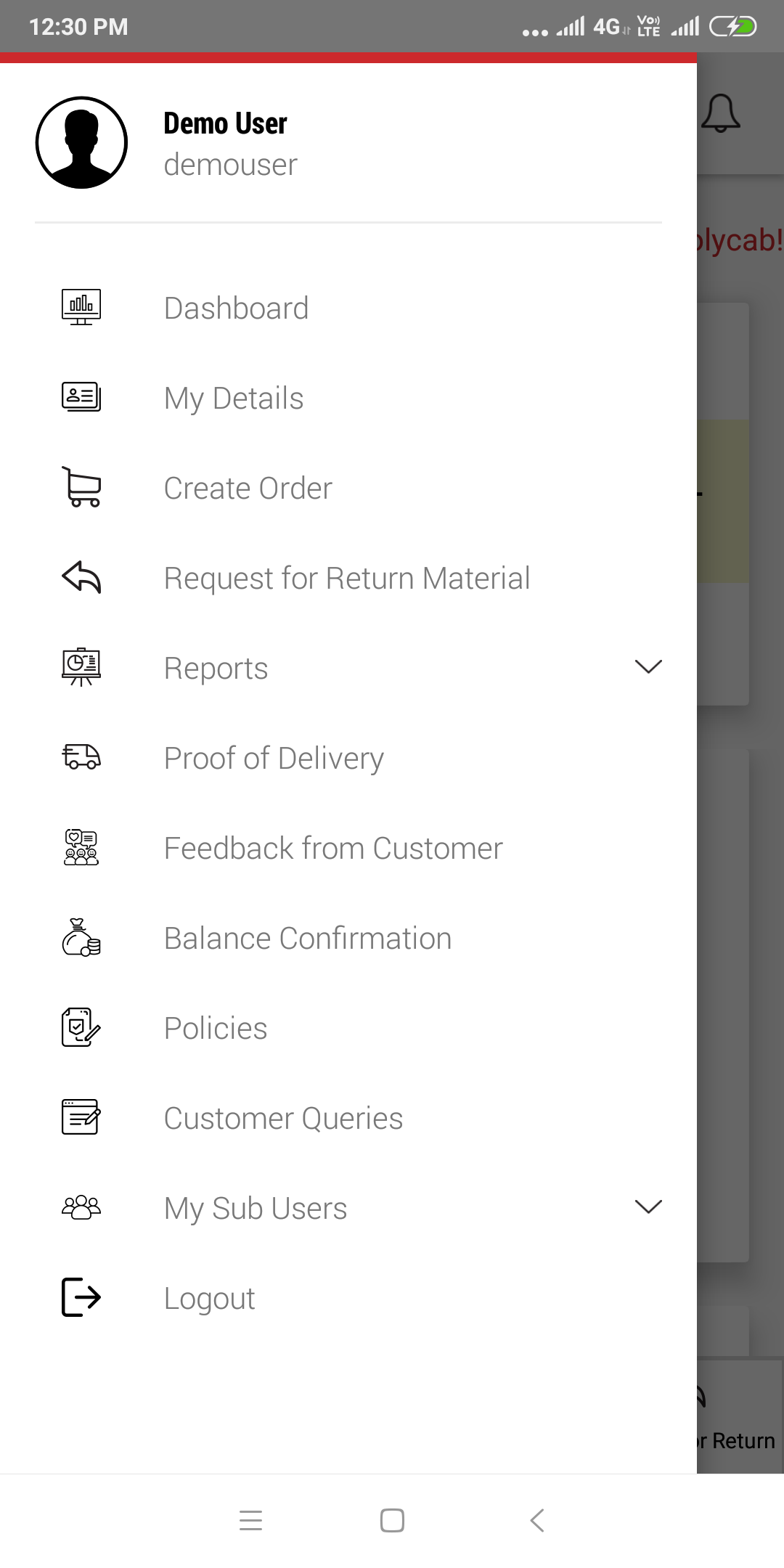784x1568 pixels.
Task: Select Request for Return Material
Action: [x=348, y=578]
